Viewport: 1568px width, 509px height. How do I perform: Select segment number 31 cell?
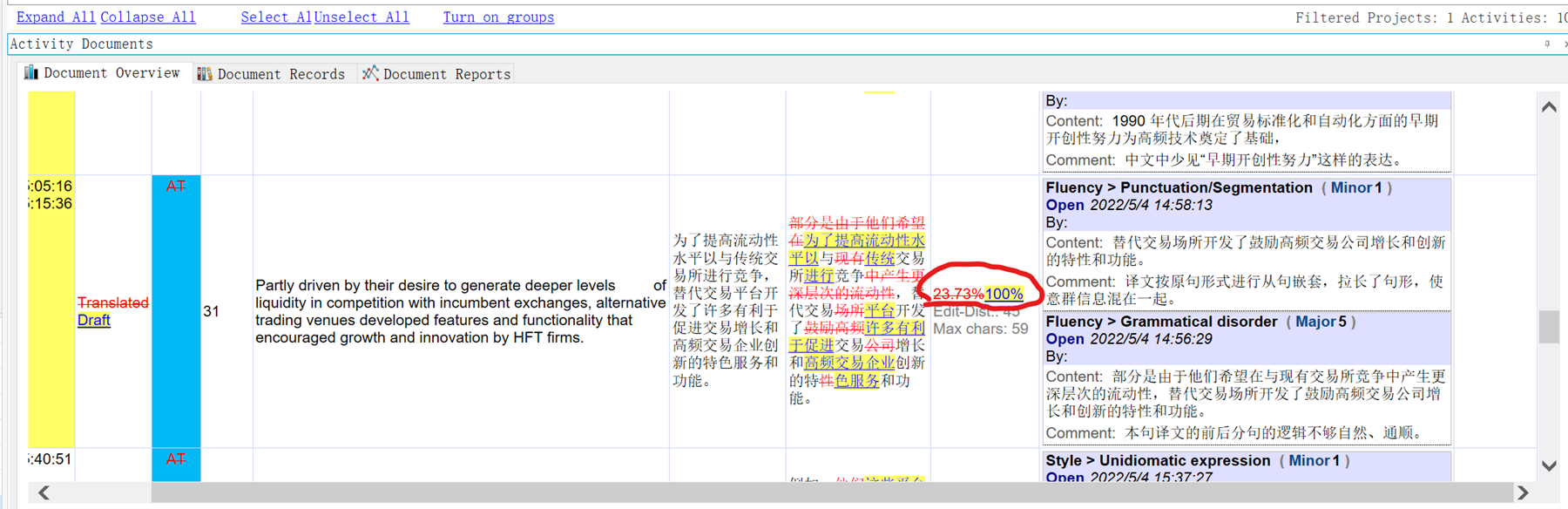[226, 311]
